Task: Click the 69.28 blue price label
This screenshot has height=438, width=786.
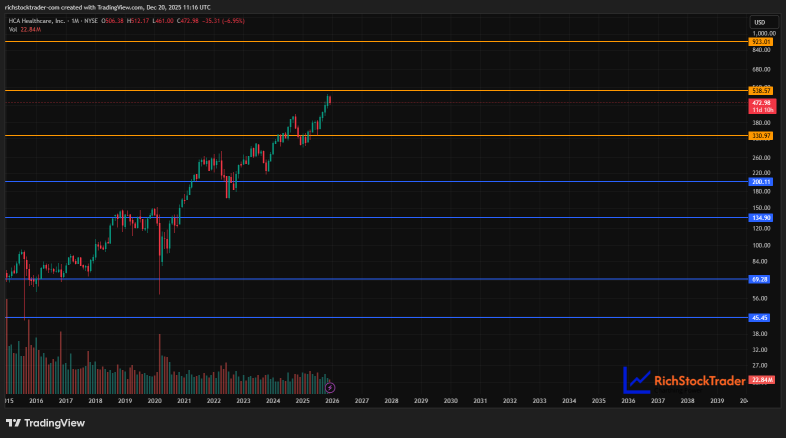Action: 759,280
